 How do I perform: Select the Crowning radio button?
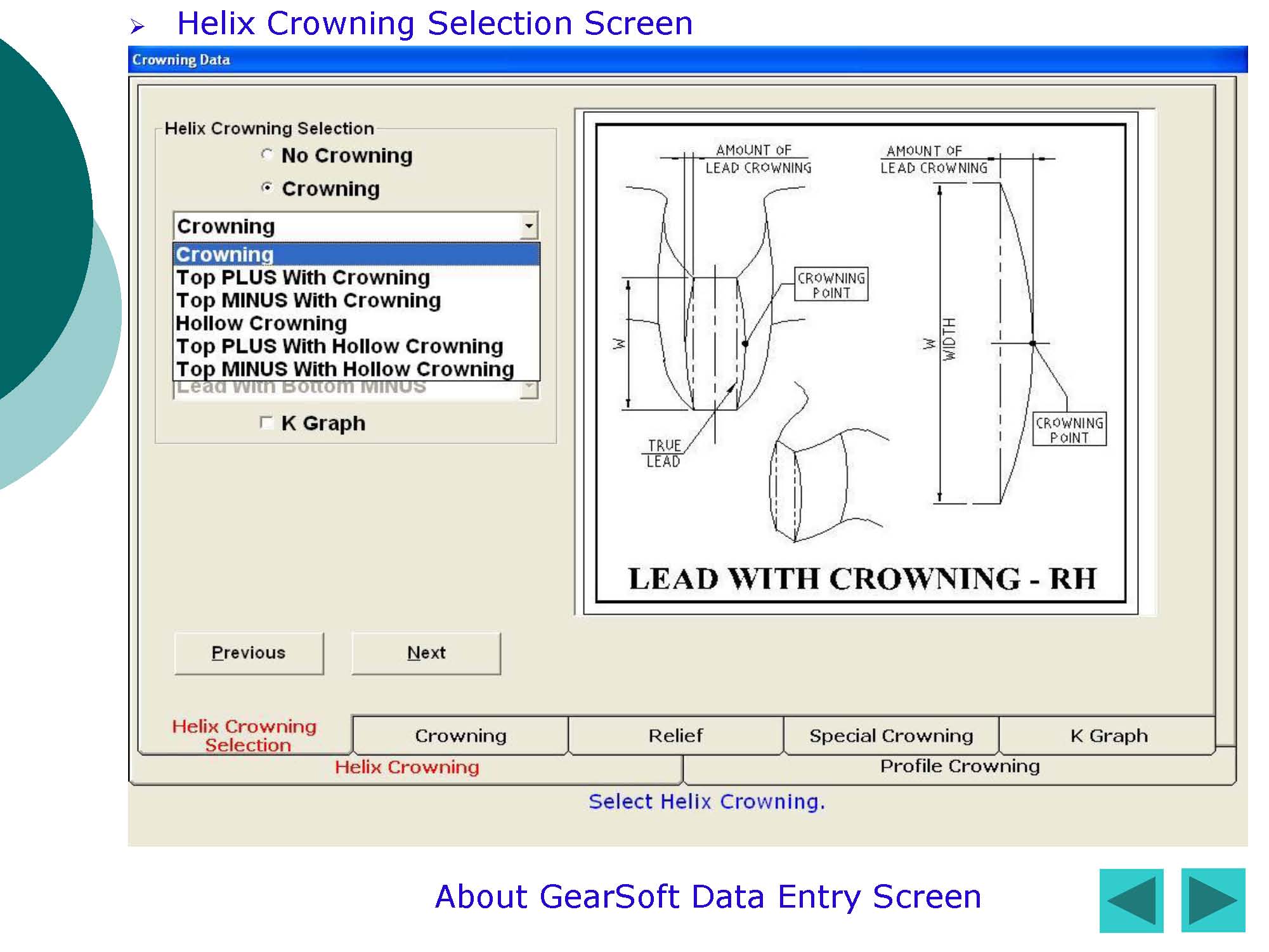267,188
